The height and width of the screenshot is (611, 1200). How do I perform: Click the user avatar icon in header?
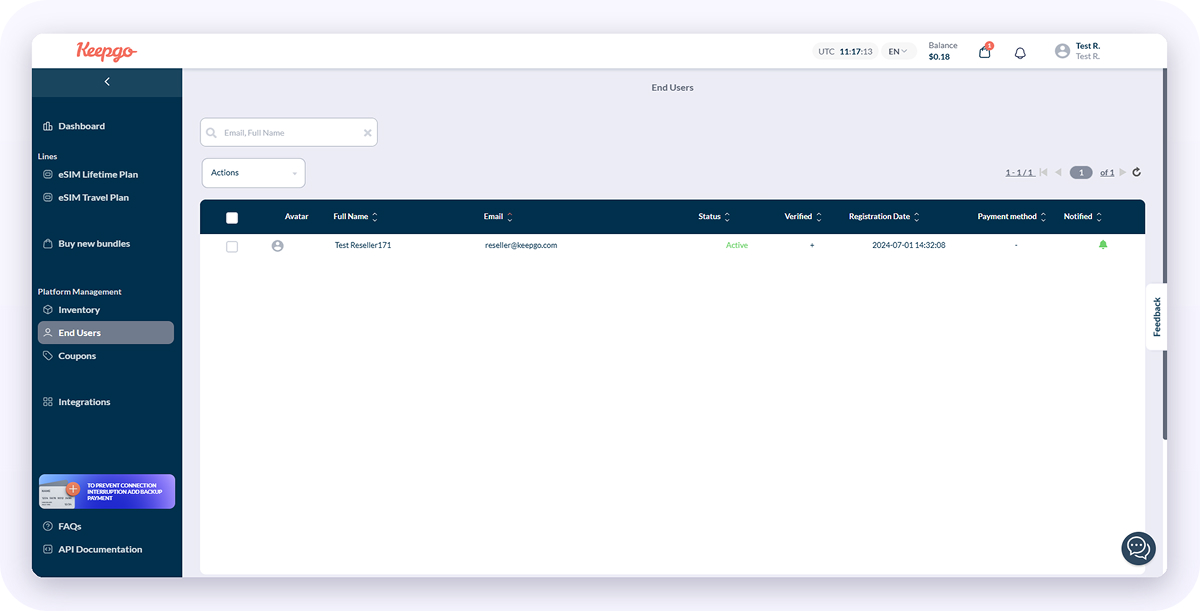click(1062, 51)
